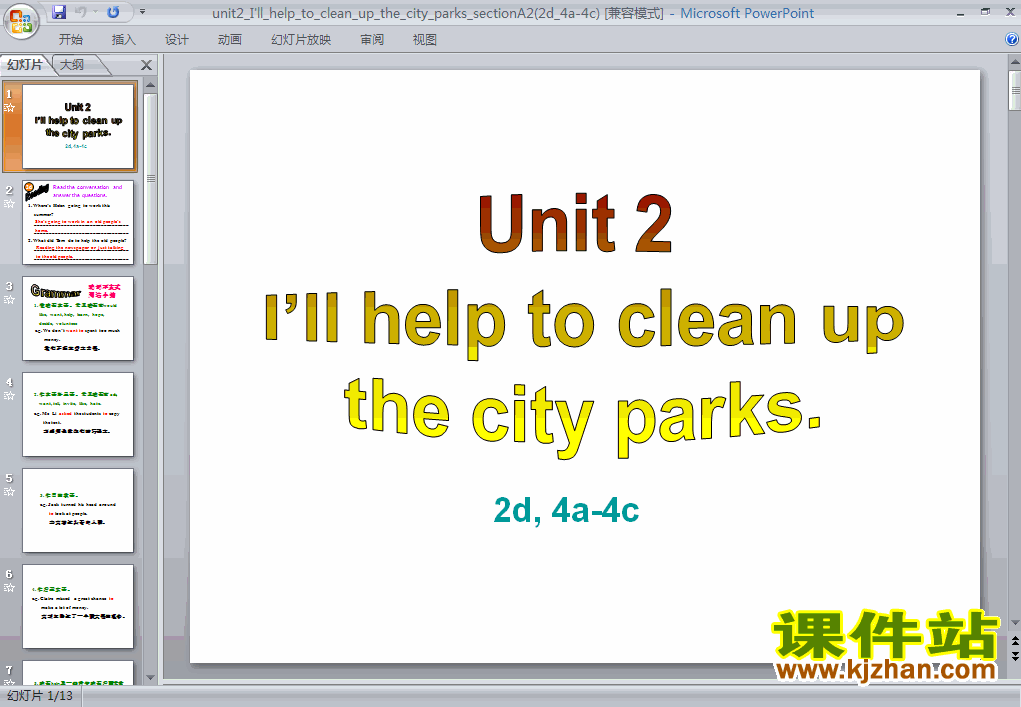Screen dimensions: 1021x707
Task: Select slide 5 thumbnail
Action: pyautogui.click(x=78, y=510)
